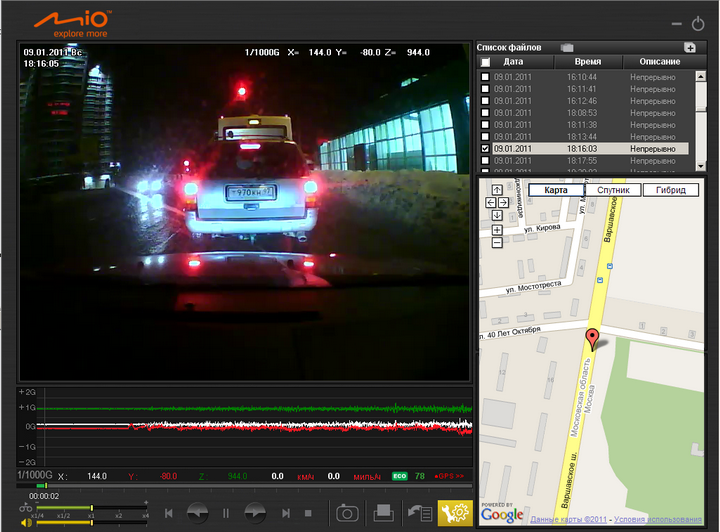The width and height of the screenshot is (720, 532).
Task: Click the video progress bar marker
Action: pyautogui.click(x=46, y=485)
